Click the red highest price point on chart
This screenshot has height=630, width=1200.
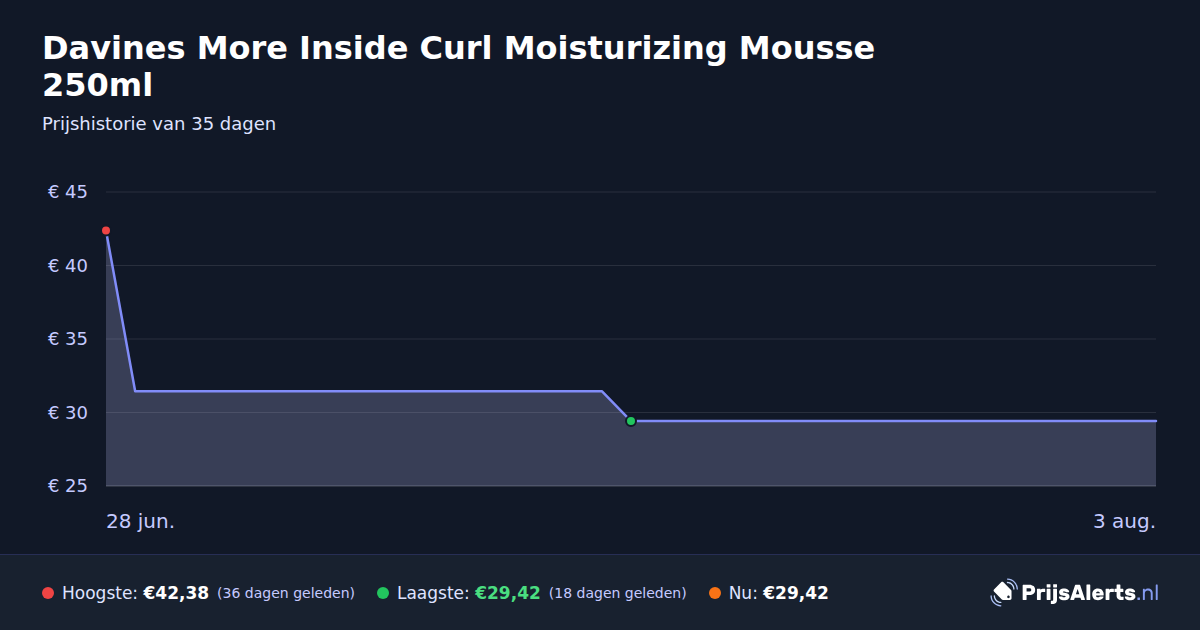tap(106, 231)
